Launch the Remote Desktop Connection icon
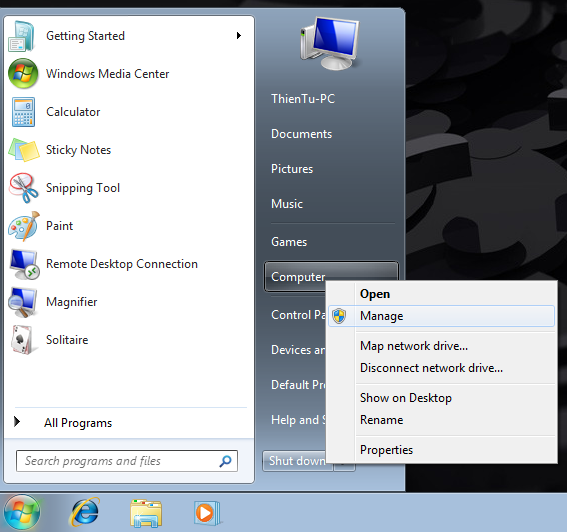Screen dimensions: 567x532 pyautogui.click(x=24, y=264)
